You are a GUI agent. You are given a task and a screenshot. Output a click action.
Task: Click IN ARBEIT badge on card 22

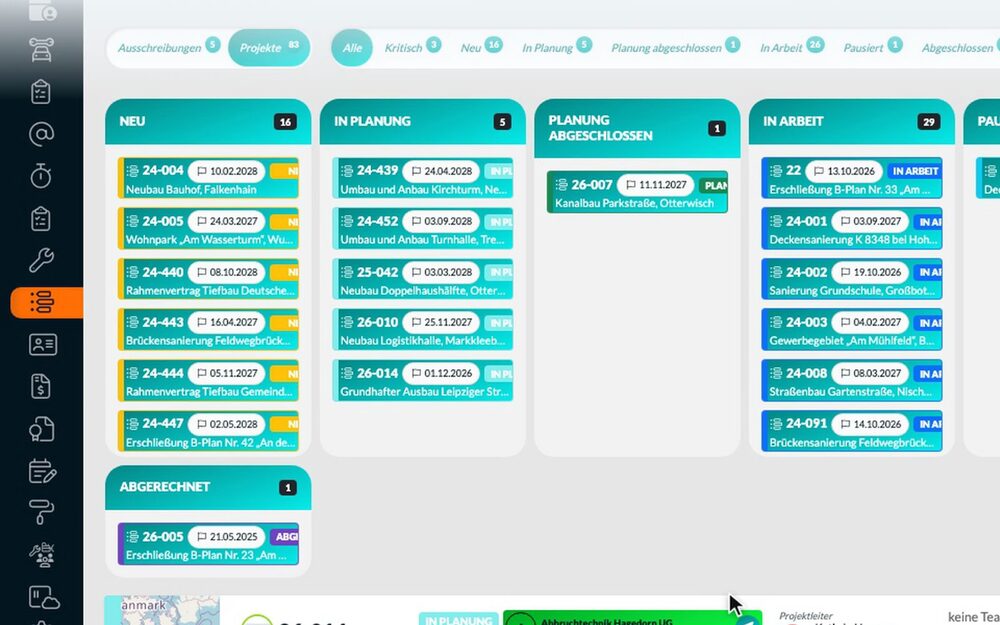pos(915,171)
